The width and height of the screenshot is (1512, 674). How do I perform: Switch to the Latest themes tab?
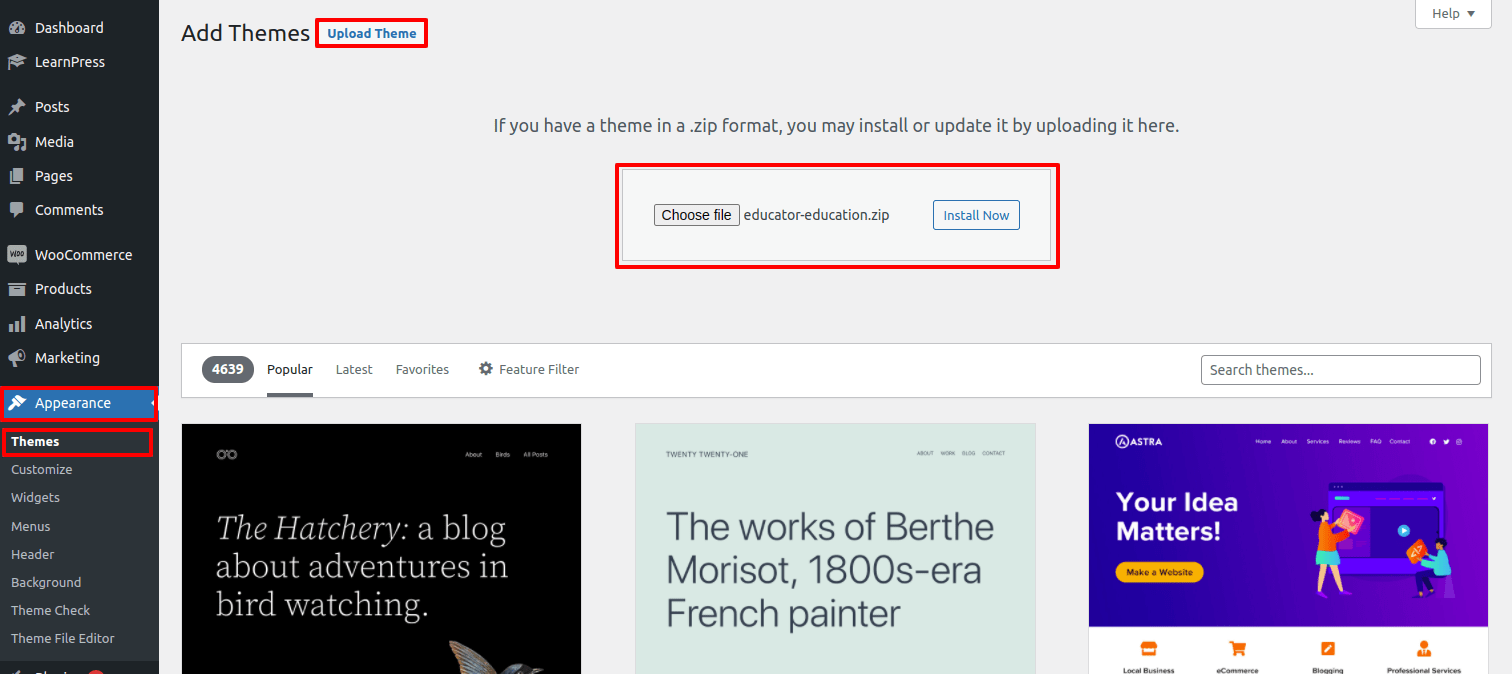point(354,369)
